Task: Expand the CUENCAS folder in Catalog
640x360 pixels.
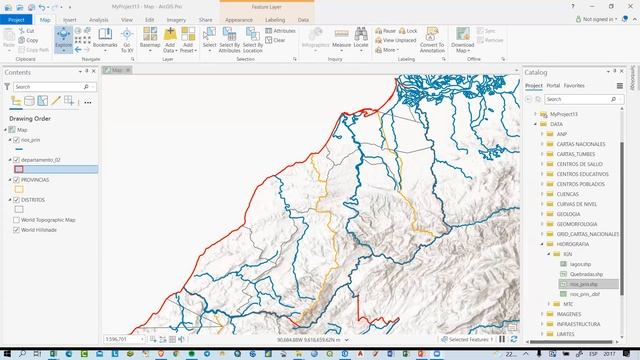Action: pos(542,194)
